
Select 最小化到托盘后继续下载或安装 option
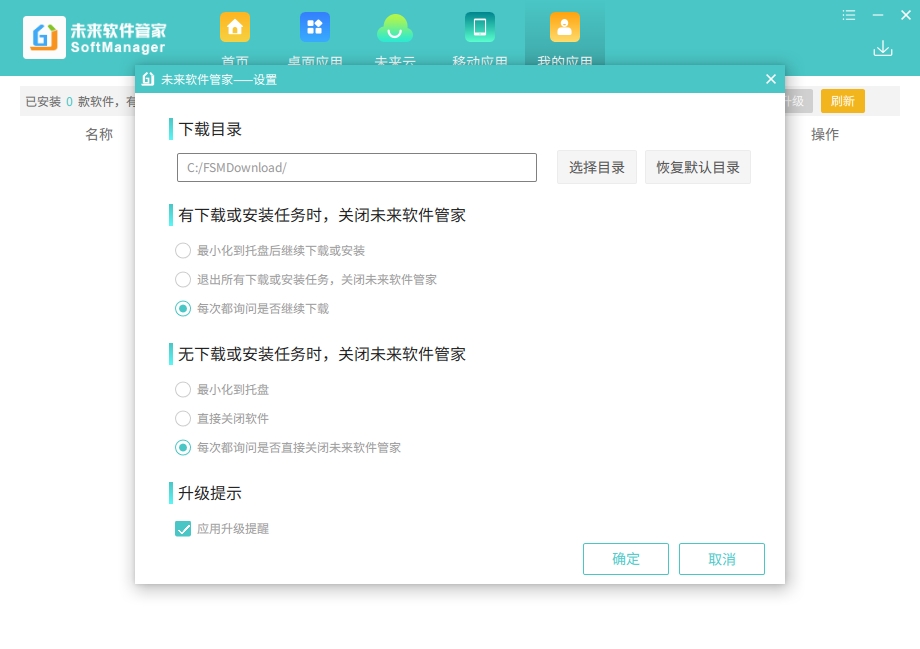tap(183, 251)
